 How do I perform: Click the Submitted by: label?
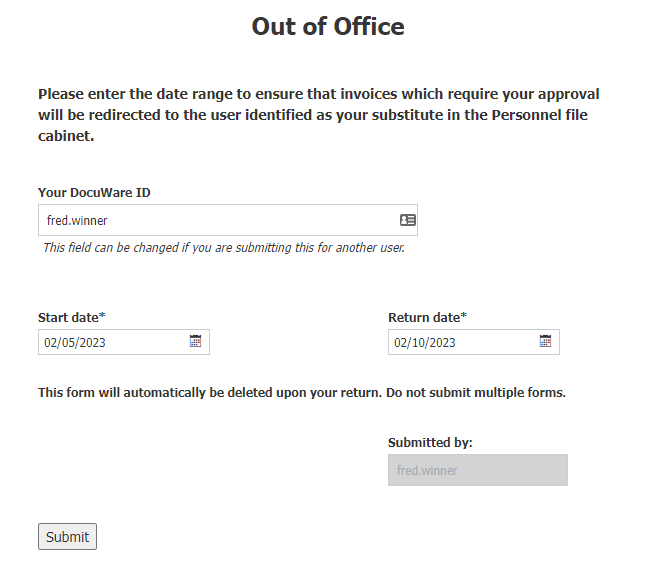430,442
